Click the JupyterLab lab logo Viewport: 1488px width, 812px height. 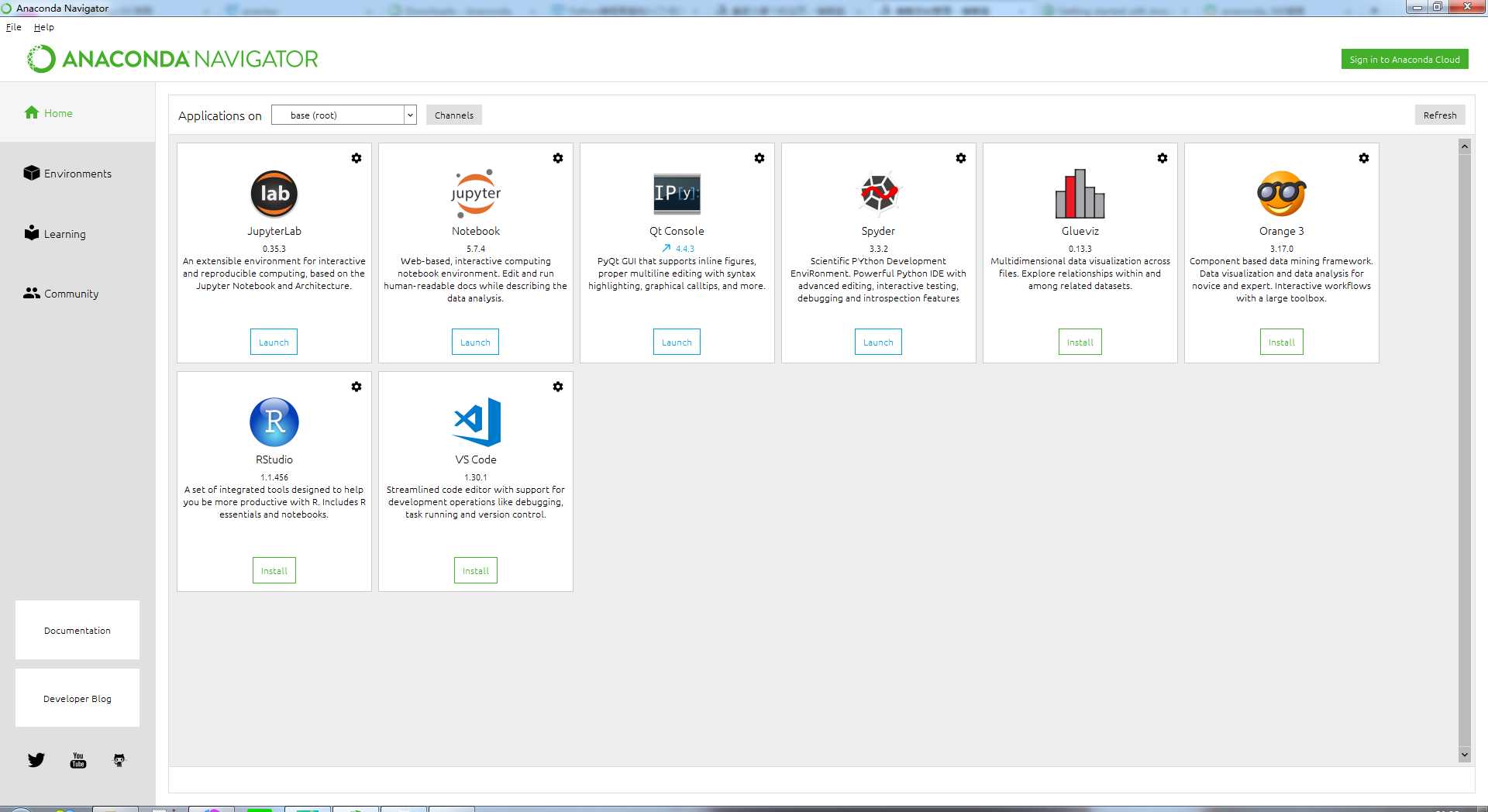coord(274,194)
